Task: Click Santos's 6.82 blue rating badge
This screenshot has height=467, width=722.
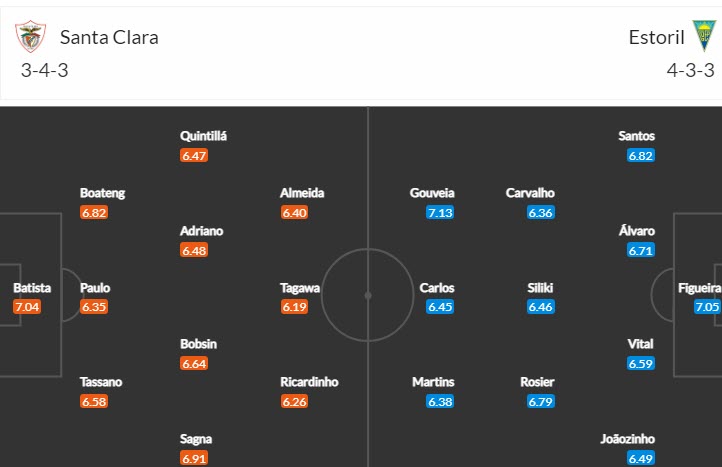Action: click(x=640, y=155)
